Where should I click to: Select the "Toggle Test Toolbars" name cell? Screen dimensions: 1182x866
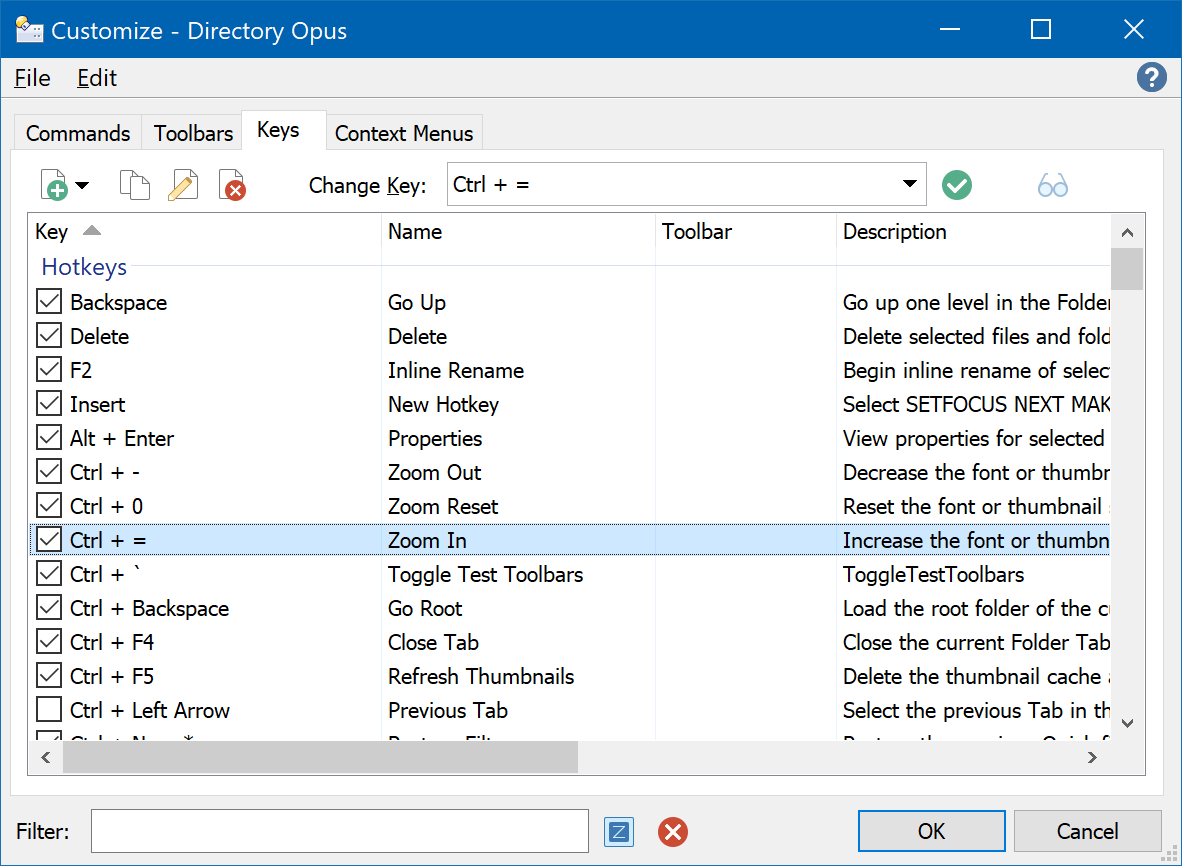click(x=485, y=574)
